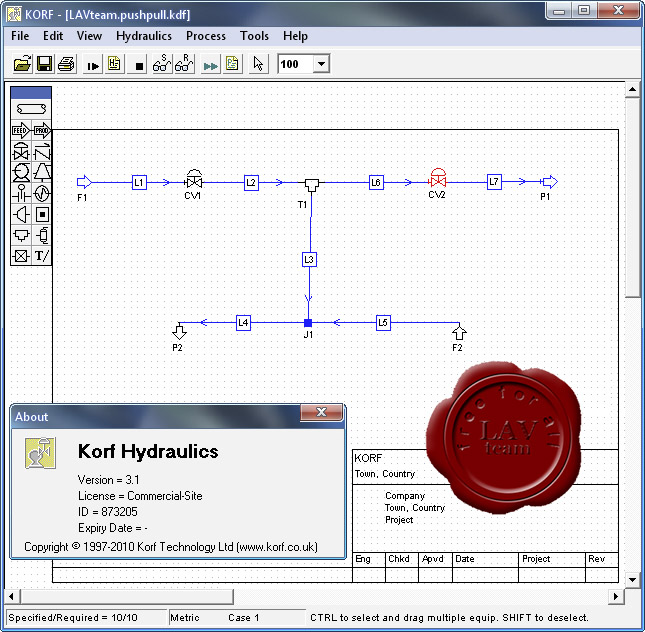Select tee T1 on the diagram
645x632 pixels.
pyautogui.click(x=311, y=185)
